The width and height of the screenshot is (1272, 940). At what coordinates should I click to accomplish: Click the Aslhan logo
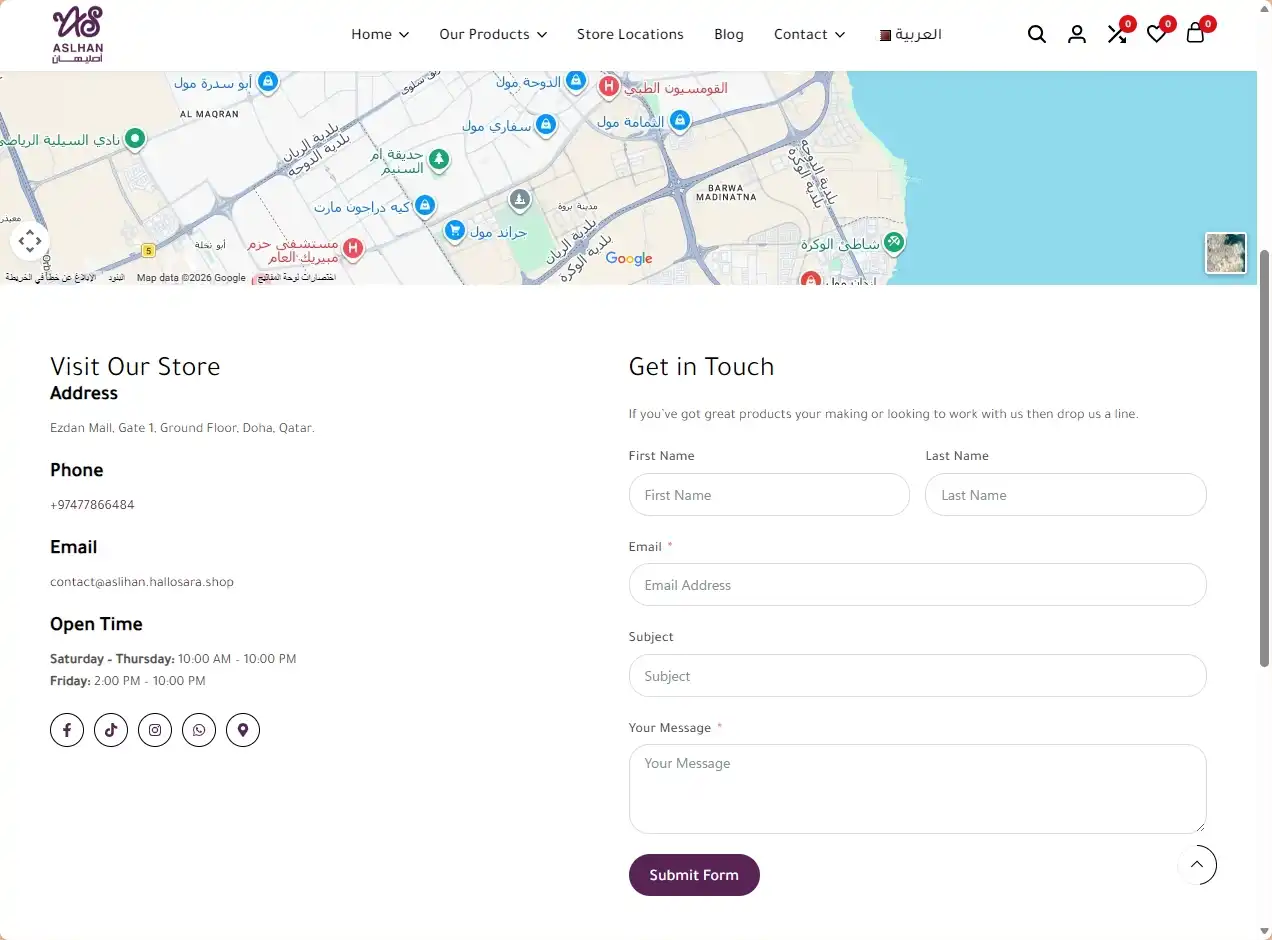tap(78, 34)
